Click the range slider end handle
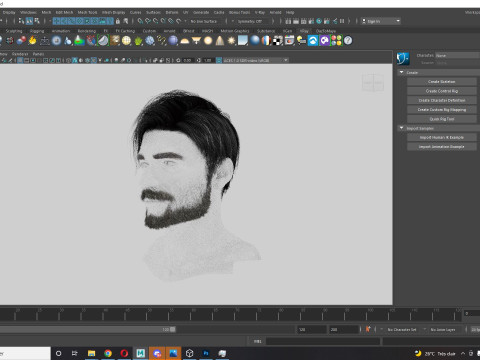The width and height of the screenshot is (480, 360). (x=173, y=329)
